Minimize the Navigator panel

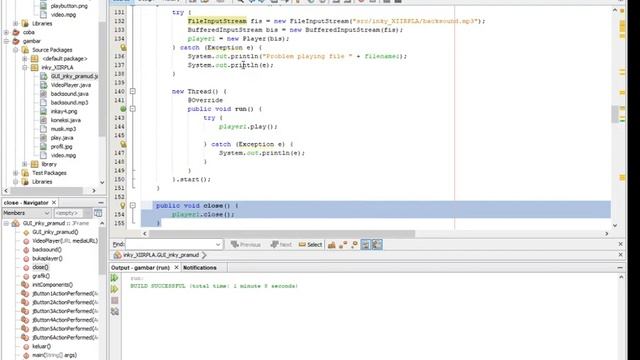101,203
